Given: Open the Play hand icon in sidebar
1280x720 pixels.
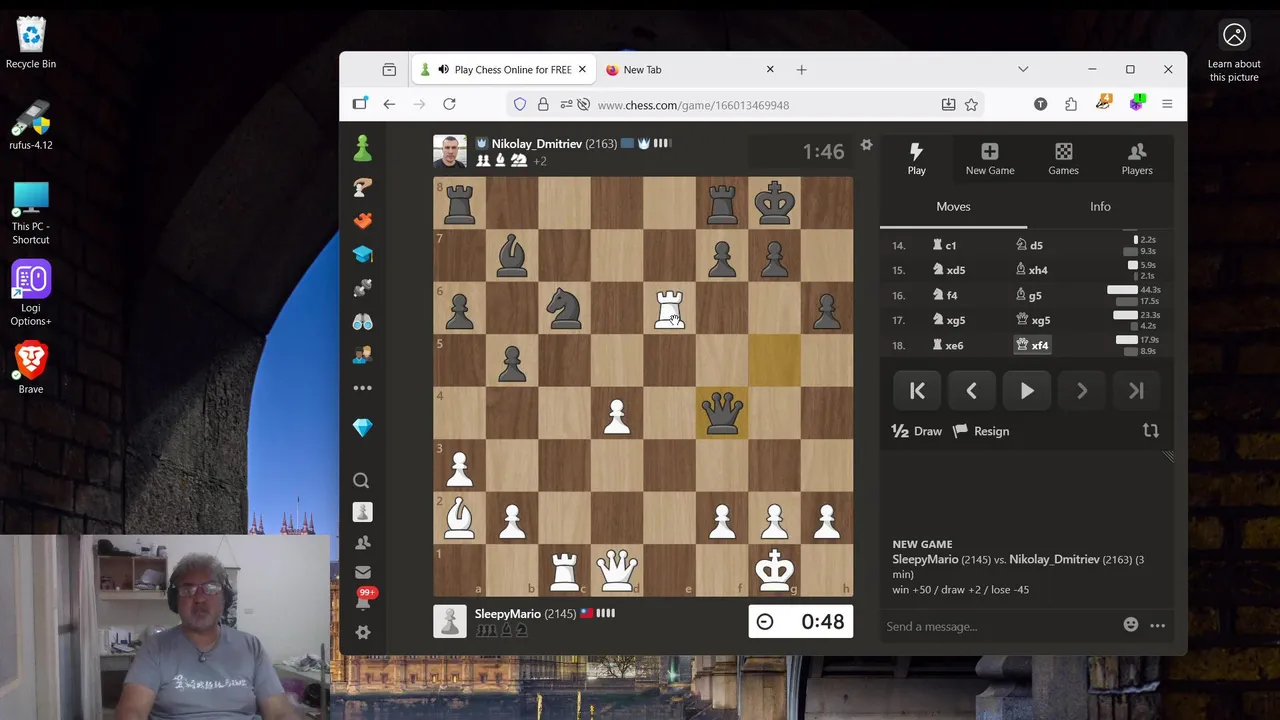Looking at the screenshot, I should [x=362, y=187].
